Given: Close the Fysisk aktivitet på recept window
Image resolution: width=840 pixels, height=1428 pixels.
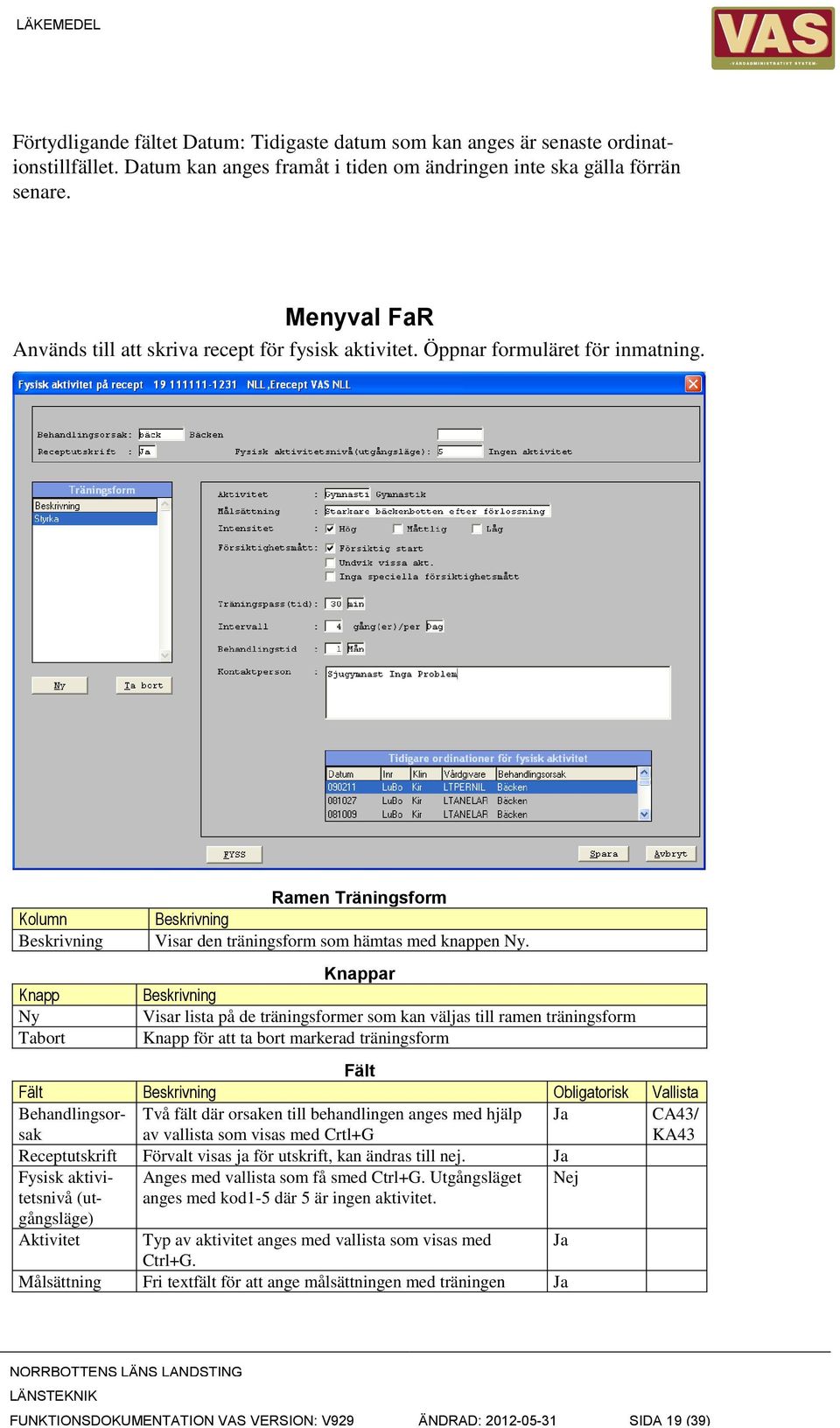Looking at the screenshot, I should click(693, 384).
